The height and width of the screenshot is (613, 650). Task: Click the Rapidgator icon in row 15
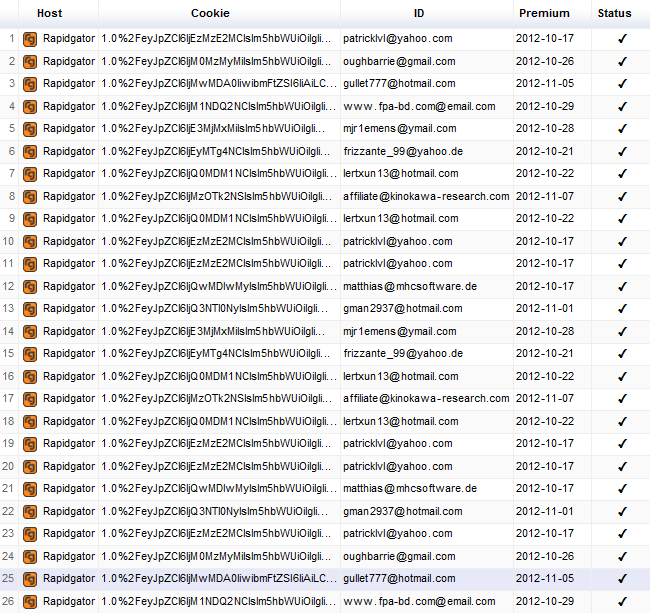pyautogui.click(x=30, y=354)
